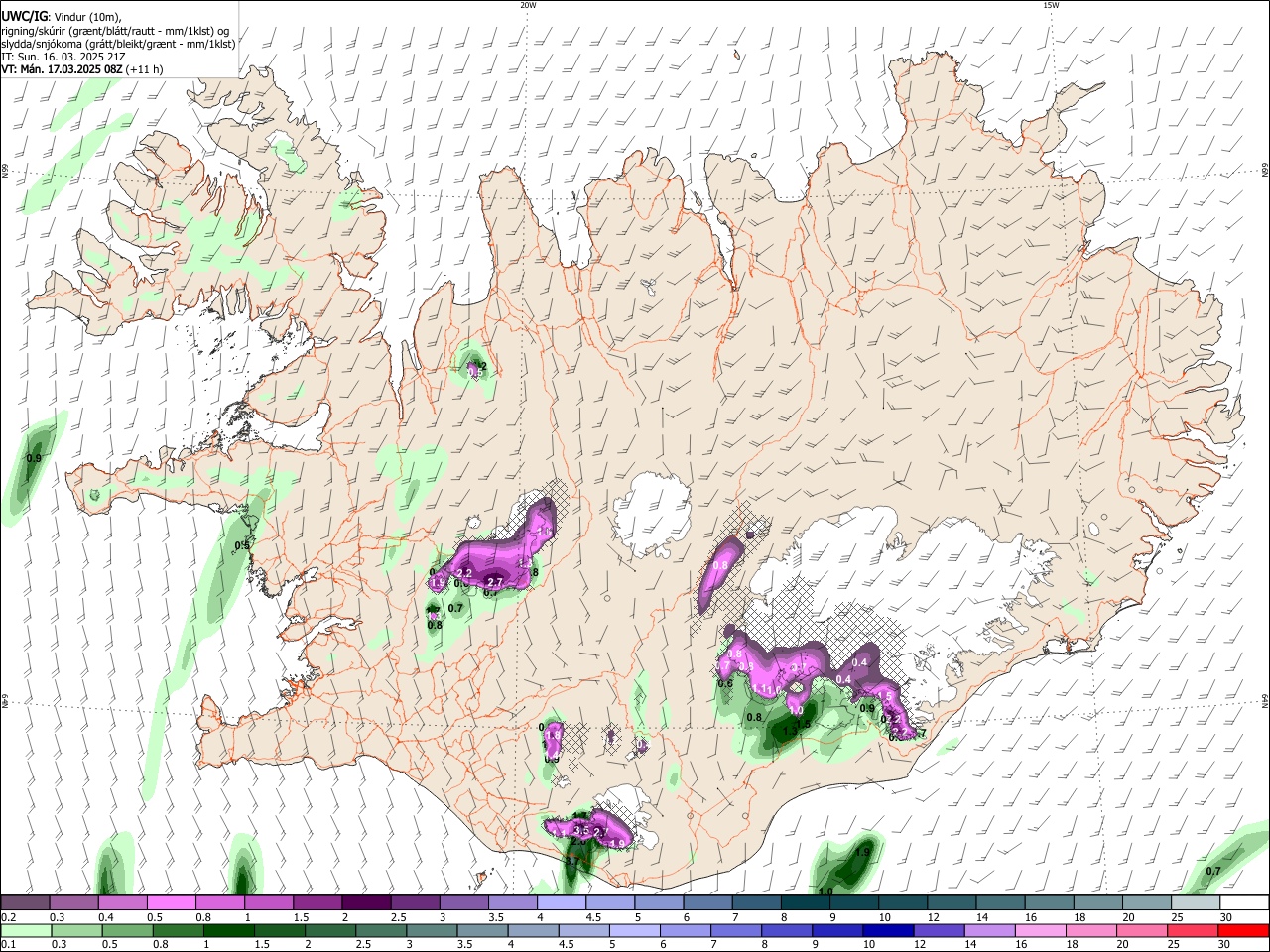Click the 0.5 value on the west coast

(242, 545)
